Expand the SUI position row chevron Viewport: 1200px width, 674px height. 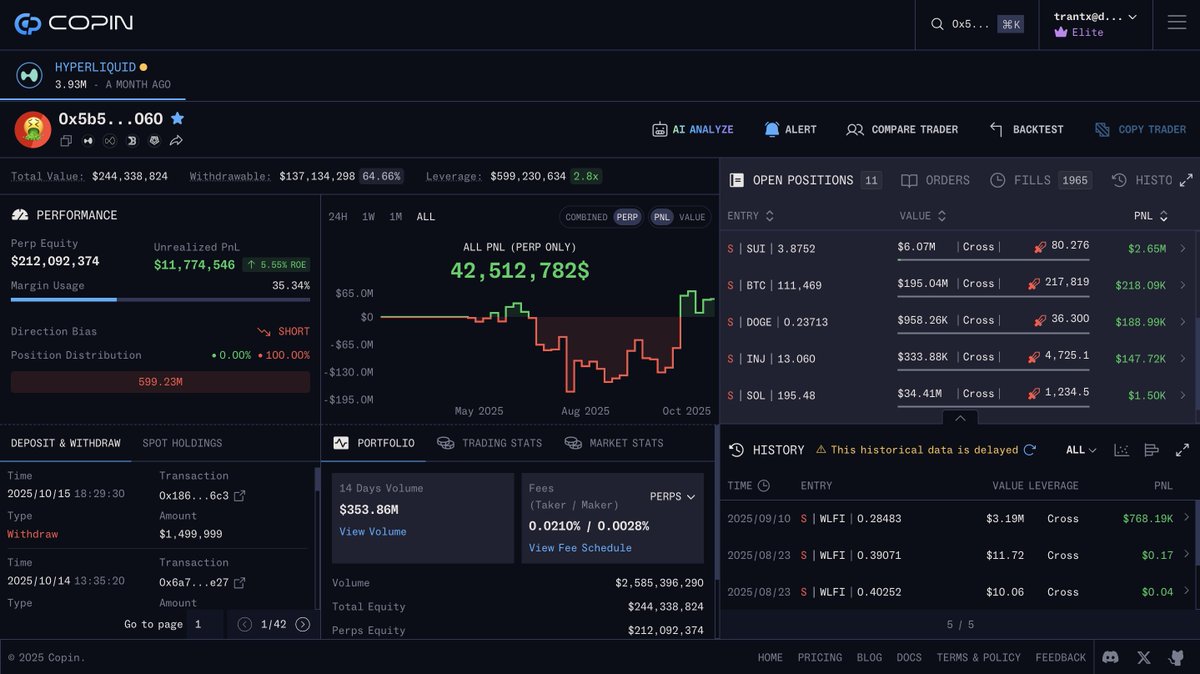pos(1183,248)
